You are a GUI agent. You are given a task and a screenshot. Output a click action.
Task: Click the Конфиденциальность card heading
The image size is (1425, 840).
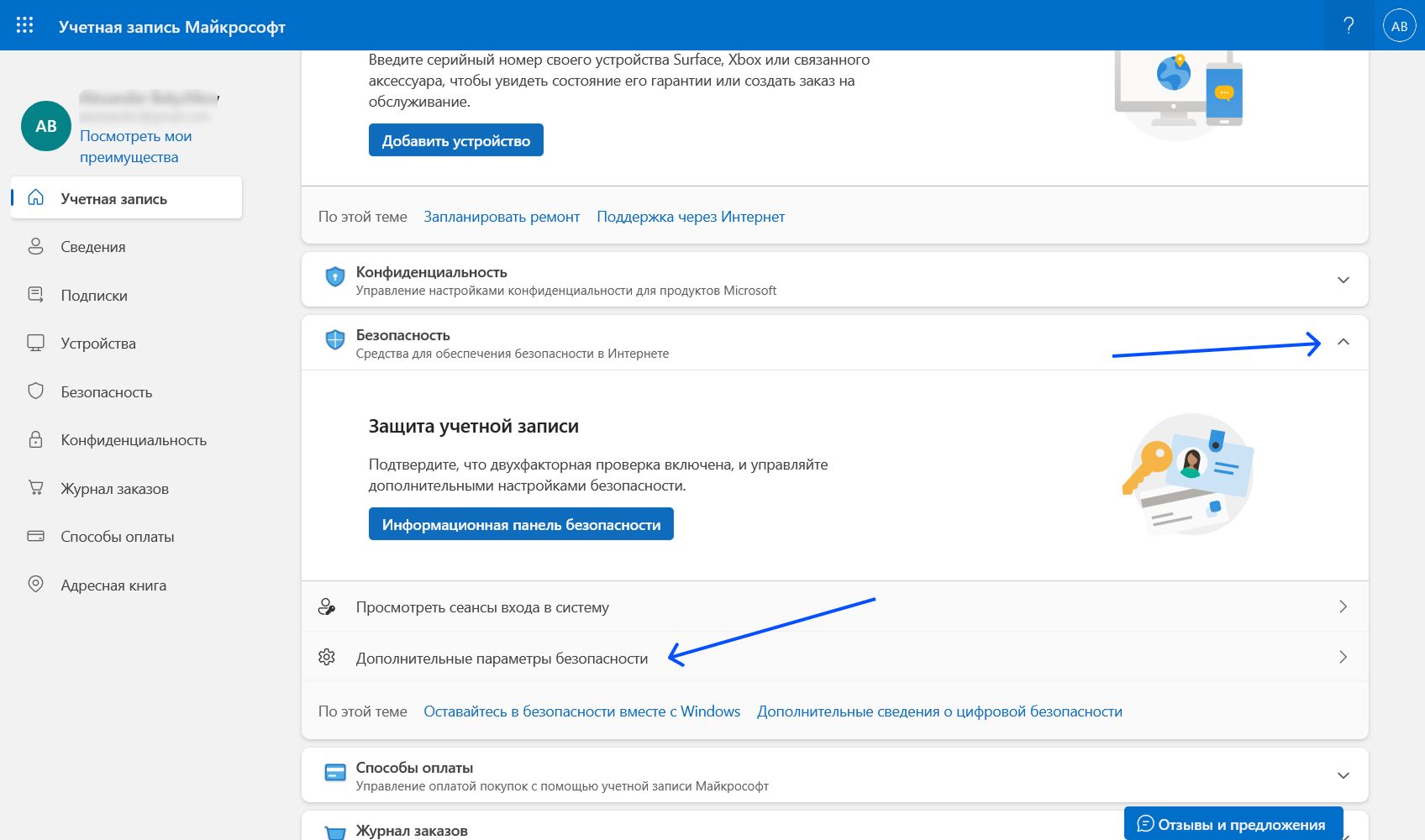click(x=431, y=272)
